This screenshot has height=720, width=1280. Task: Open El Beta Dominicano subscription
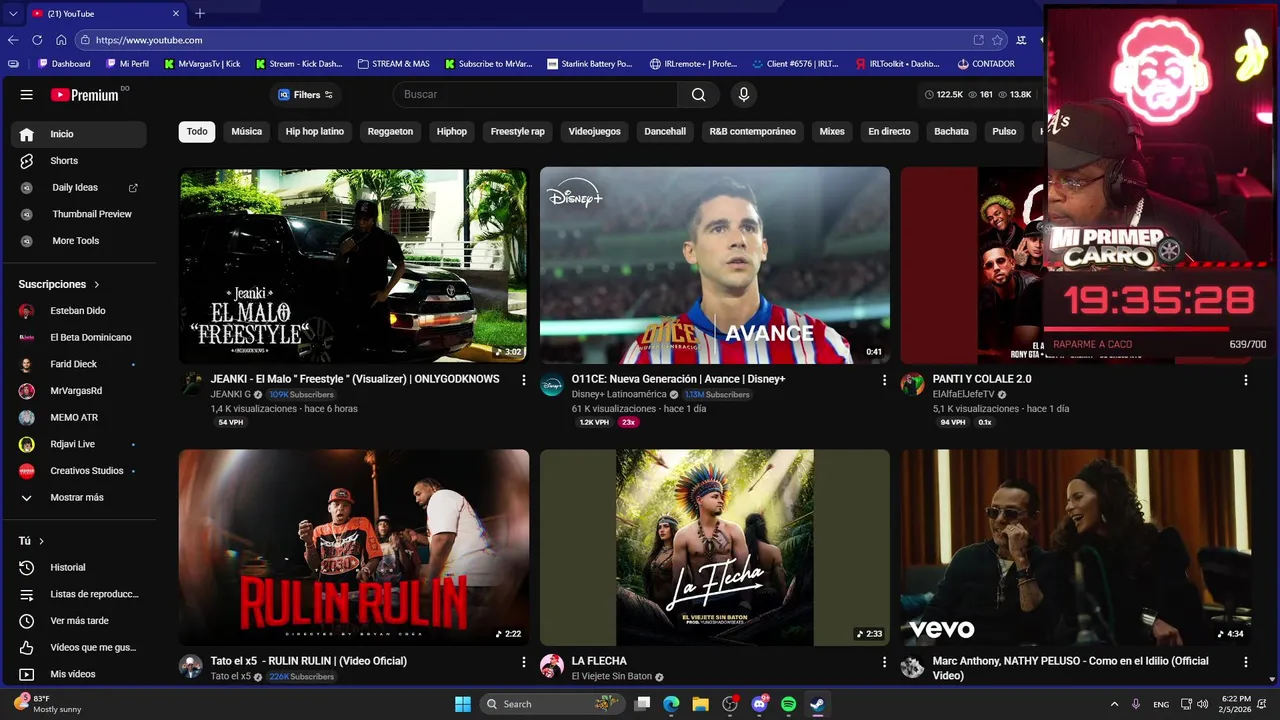pyautogui.click(x=78, y=338)
